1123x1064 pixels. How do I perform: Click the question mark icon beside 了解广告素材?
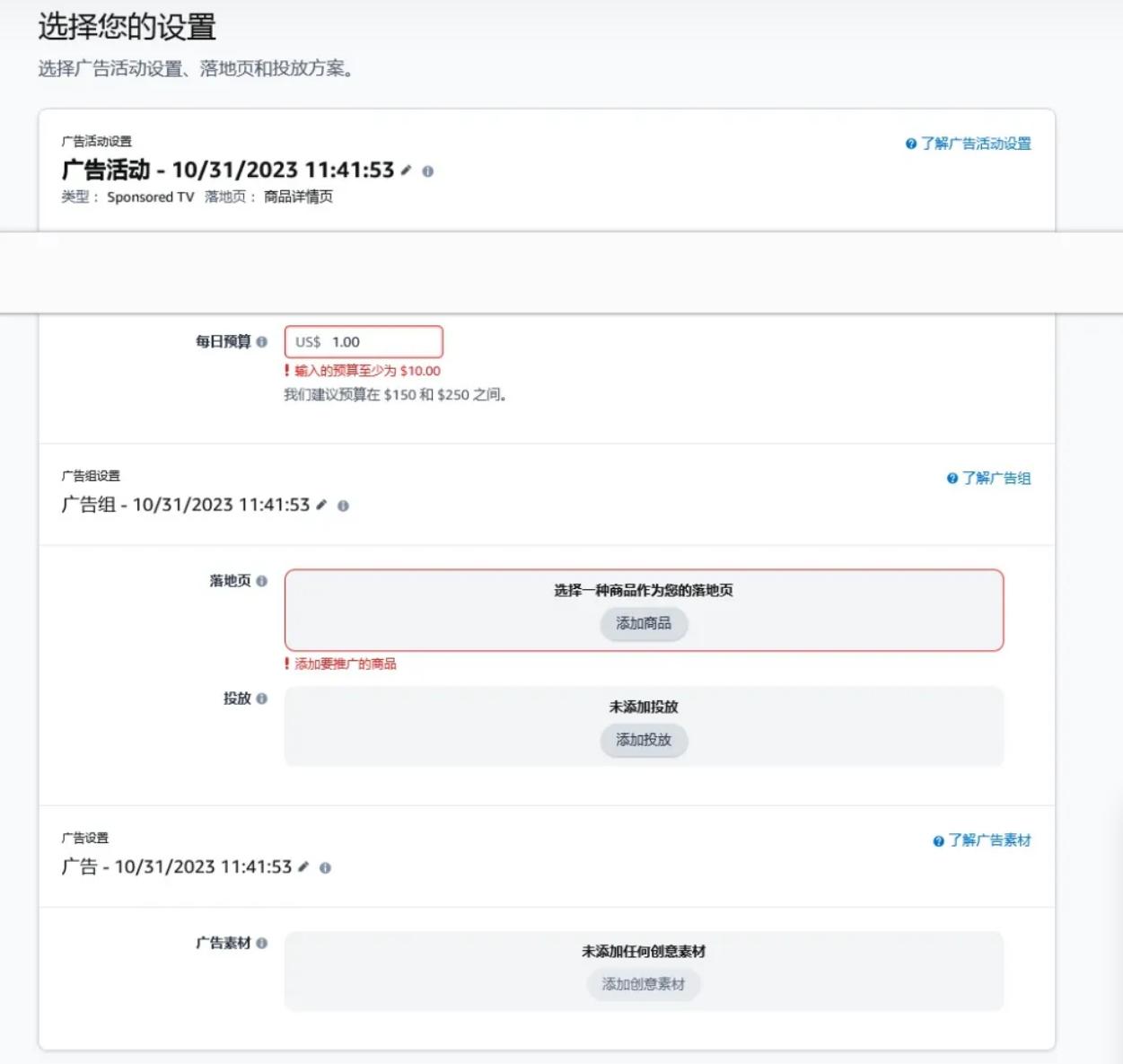pos(939,841)
